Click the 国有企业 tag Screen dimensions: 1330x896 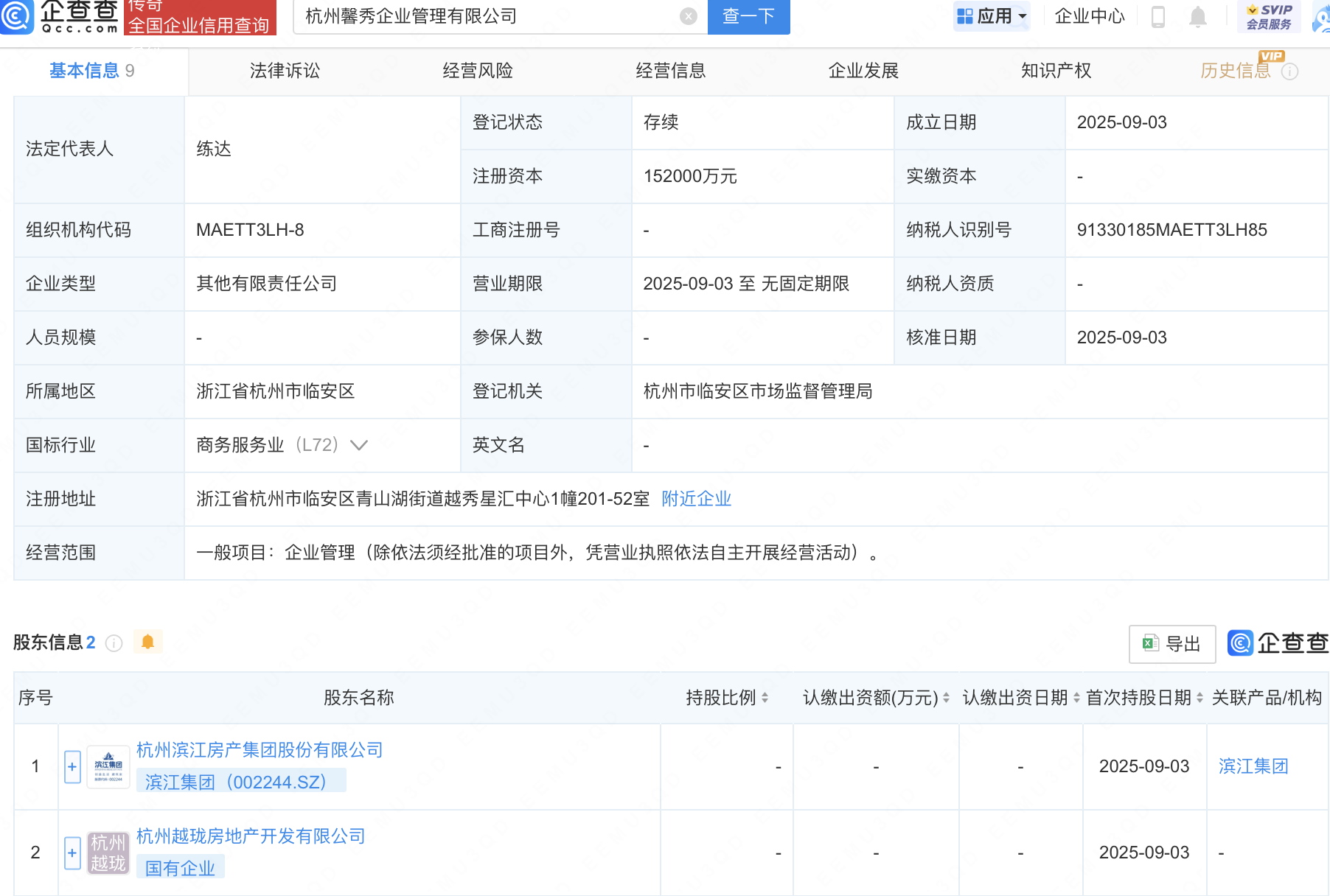pyautogui.click(x=181, y=867)
